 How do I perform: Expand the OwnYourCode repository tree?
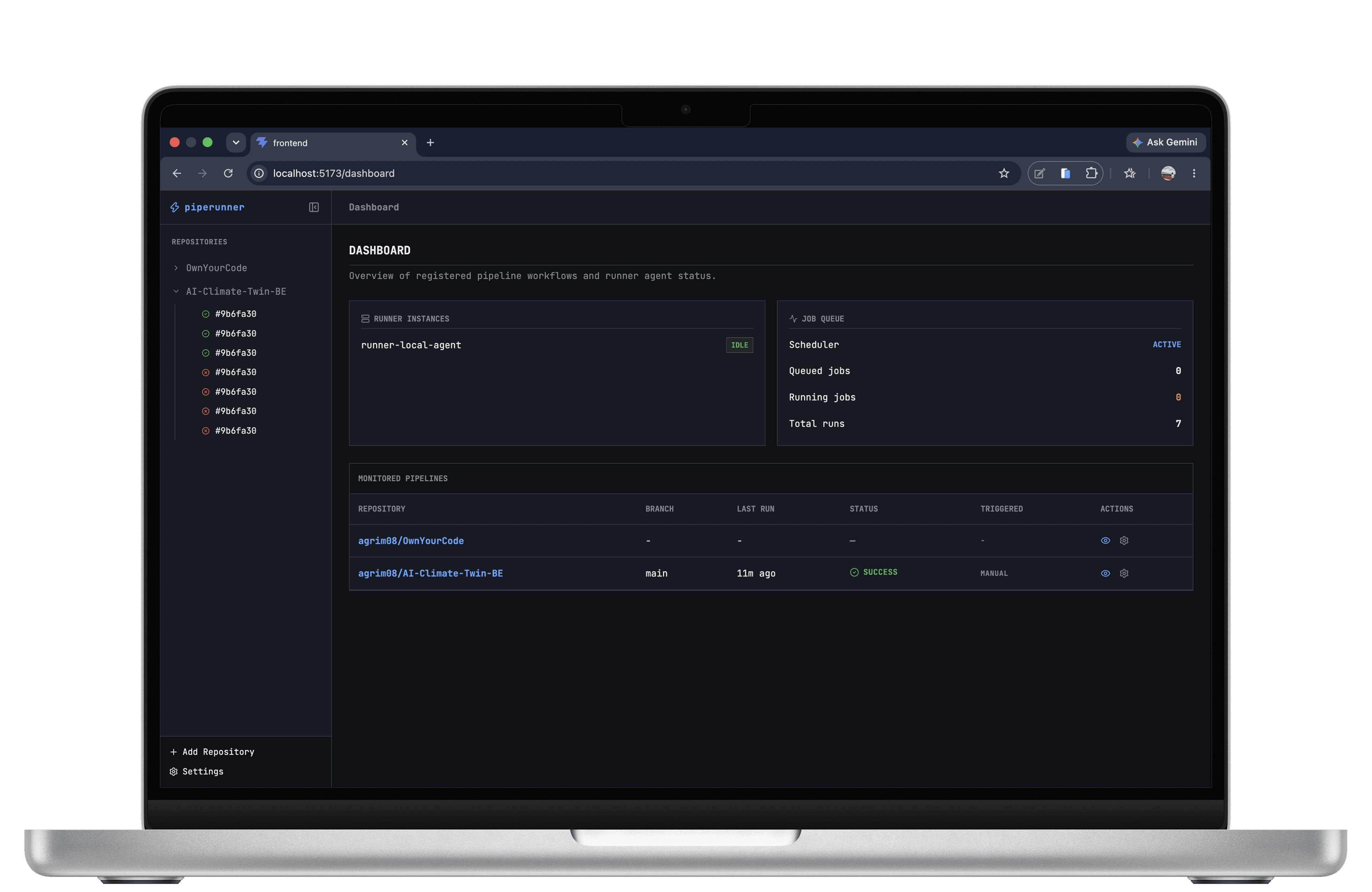pos(176,268)
